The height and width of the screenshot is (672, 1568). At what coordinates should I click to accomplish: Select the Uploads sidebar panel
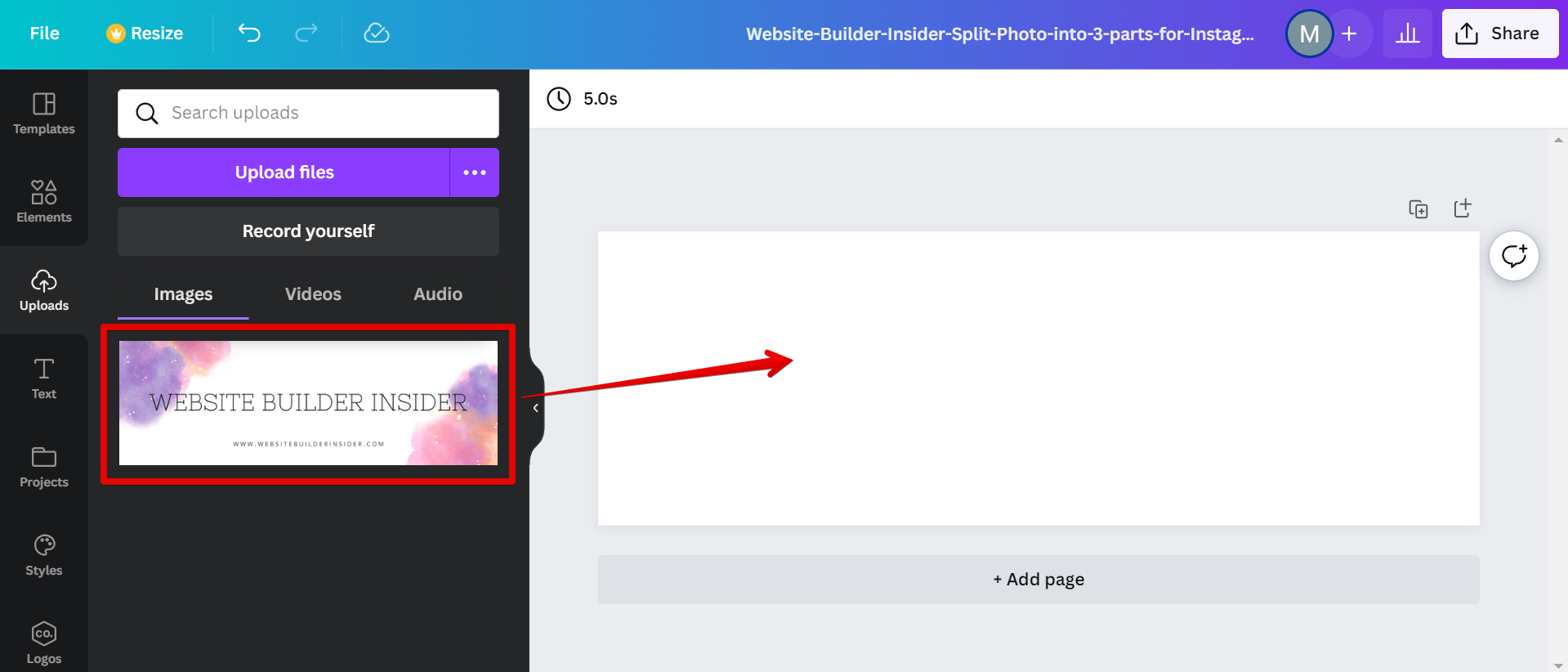point(44,290)
